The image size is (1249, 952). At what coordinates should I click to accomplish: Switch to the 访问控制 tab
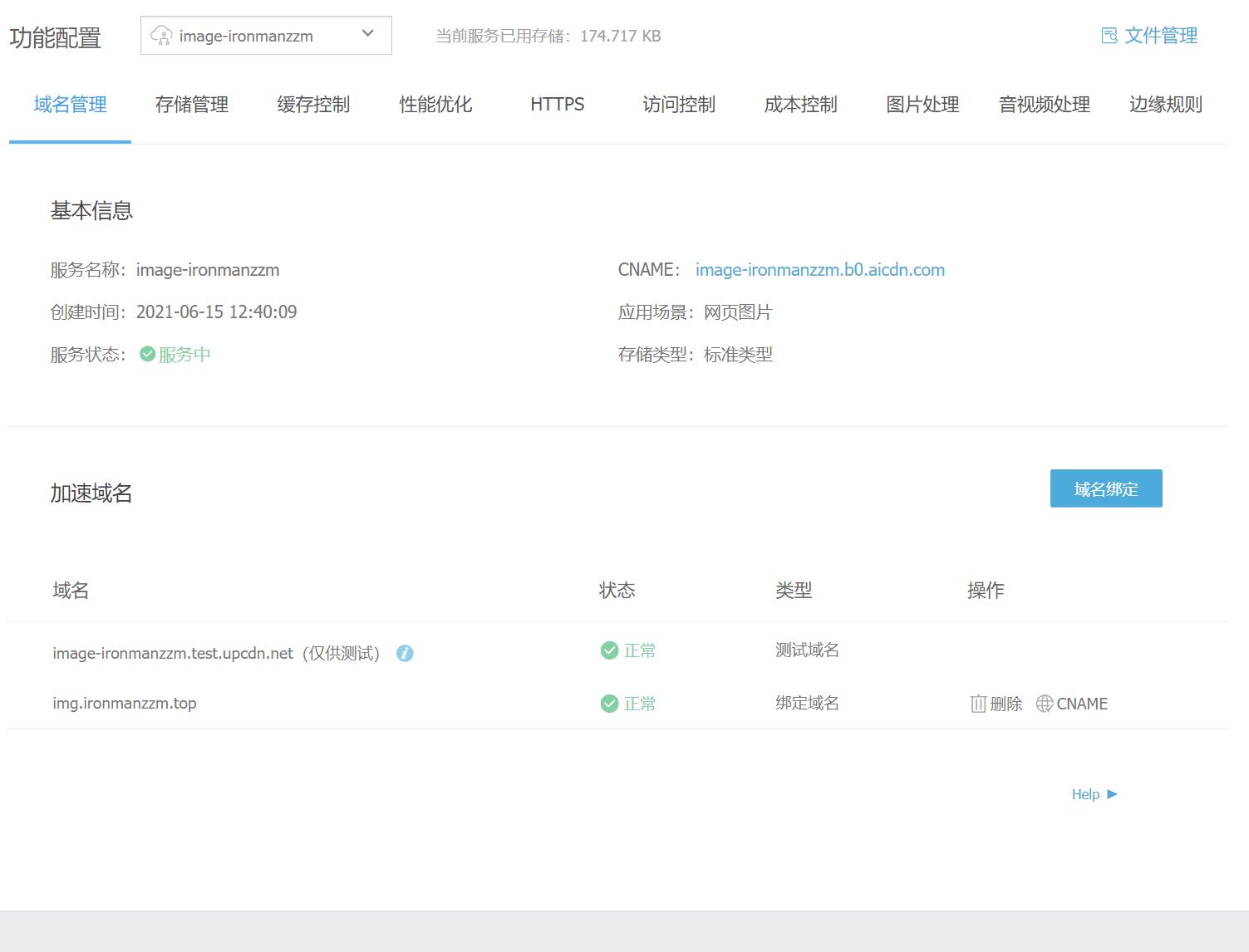coord(678,105)
